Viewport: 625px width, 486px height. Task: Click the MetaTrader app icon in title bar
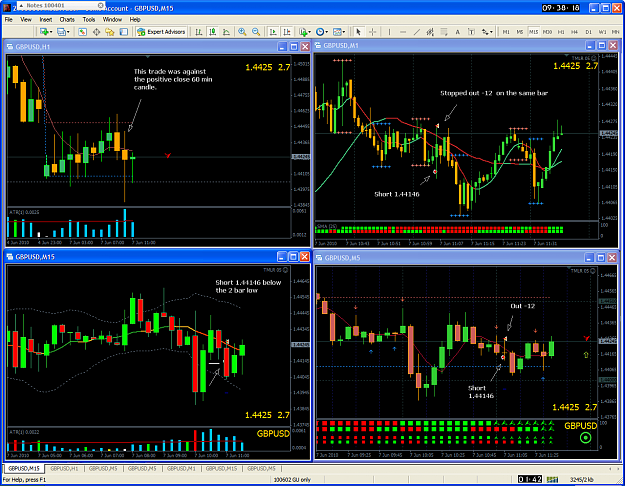pyautogui.click(x=6, y=8)
